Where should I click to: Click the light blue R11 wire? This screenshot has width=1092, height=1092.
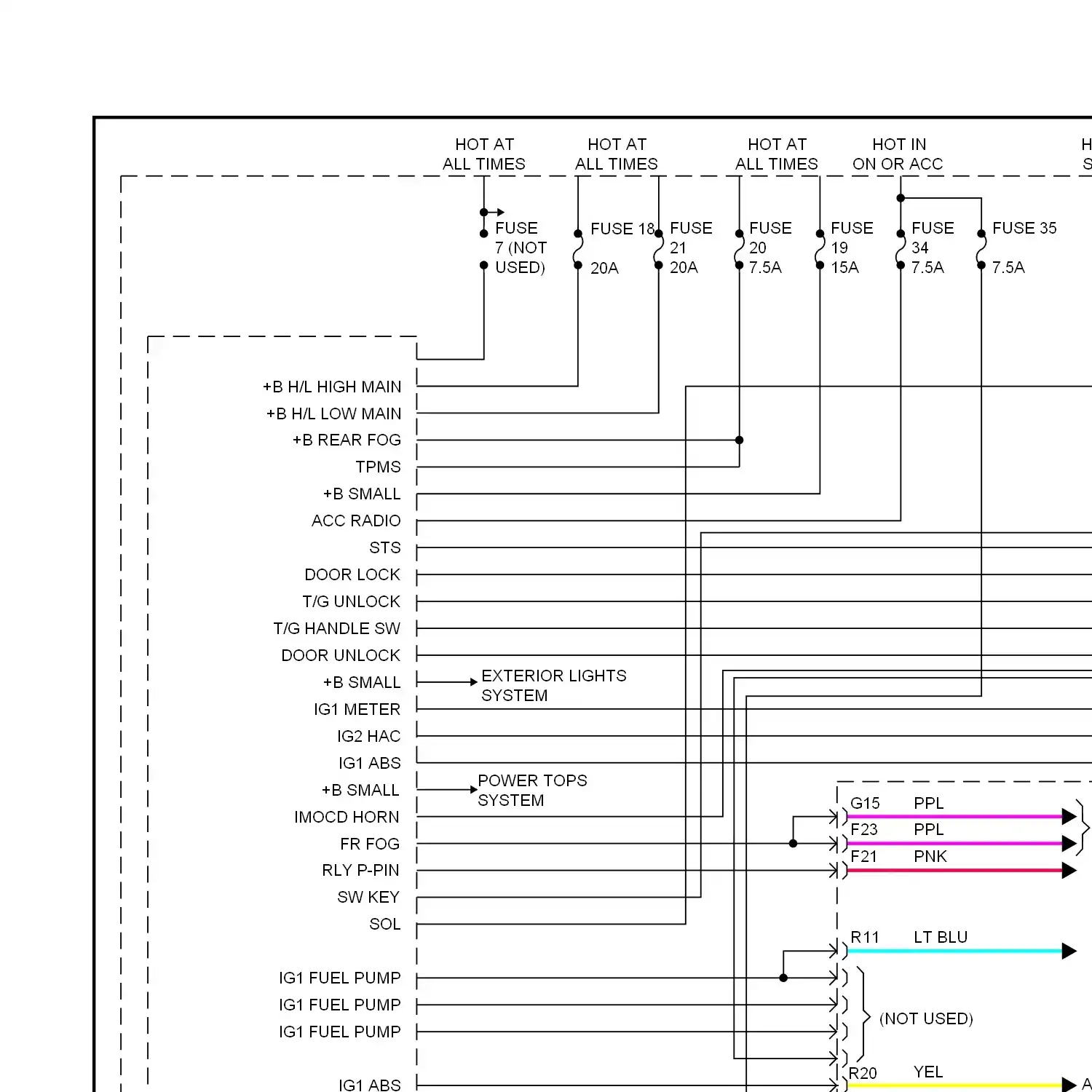[954, 951]
